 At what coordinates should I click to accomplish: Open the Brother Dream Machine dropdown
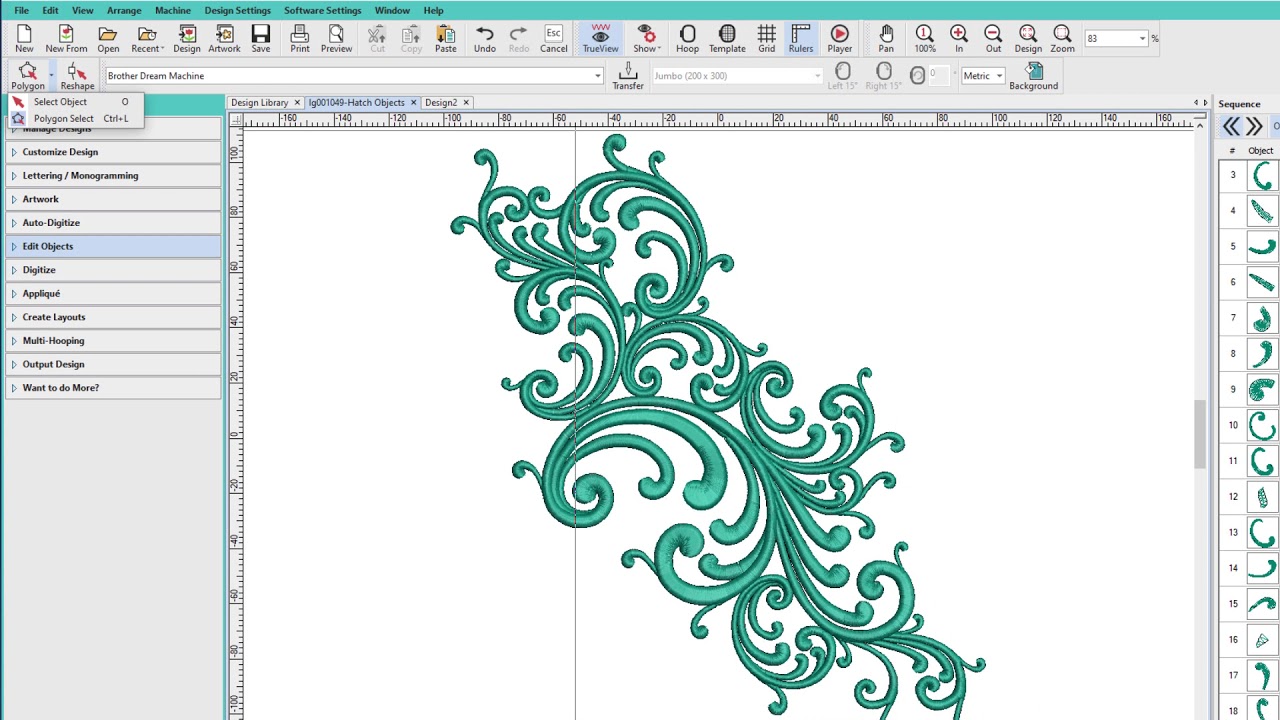pos(598,76)
